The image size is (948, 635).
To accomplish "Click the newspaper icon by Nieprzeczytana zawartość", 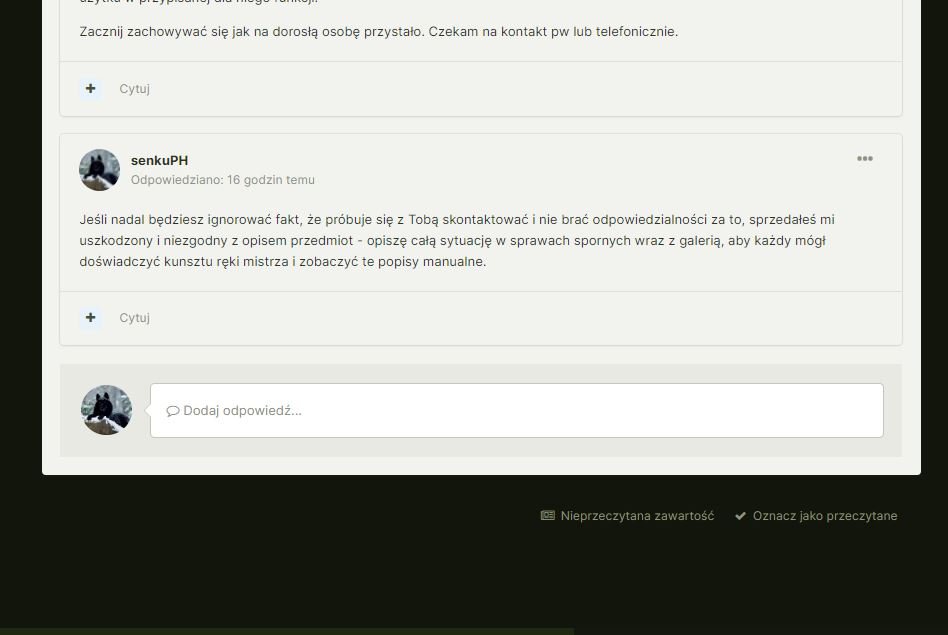I will pyautogui.click(x=548, y=516).
